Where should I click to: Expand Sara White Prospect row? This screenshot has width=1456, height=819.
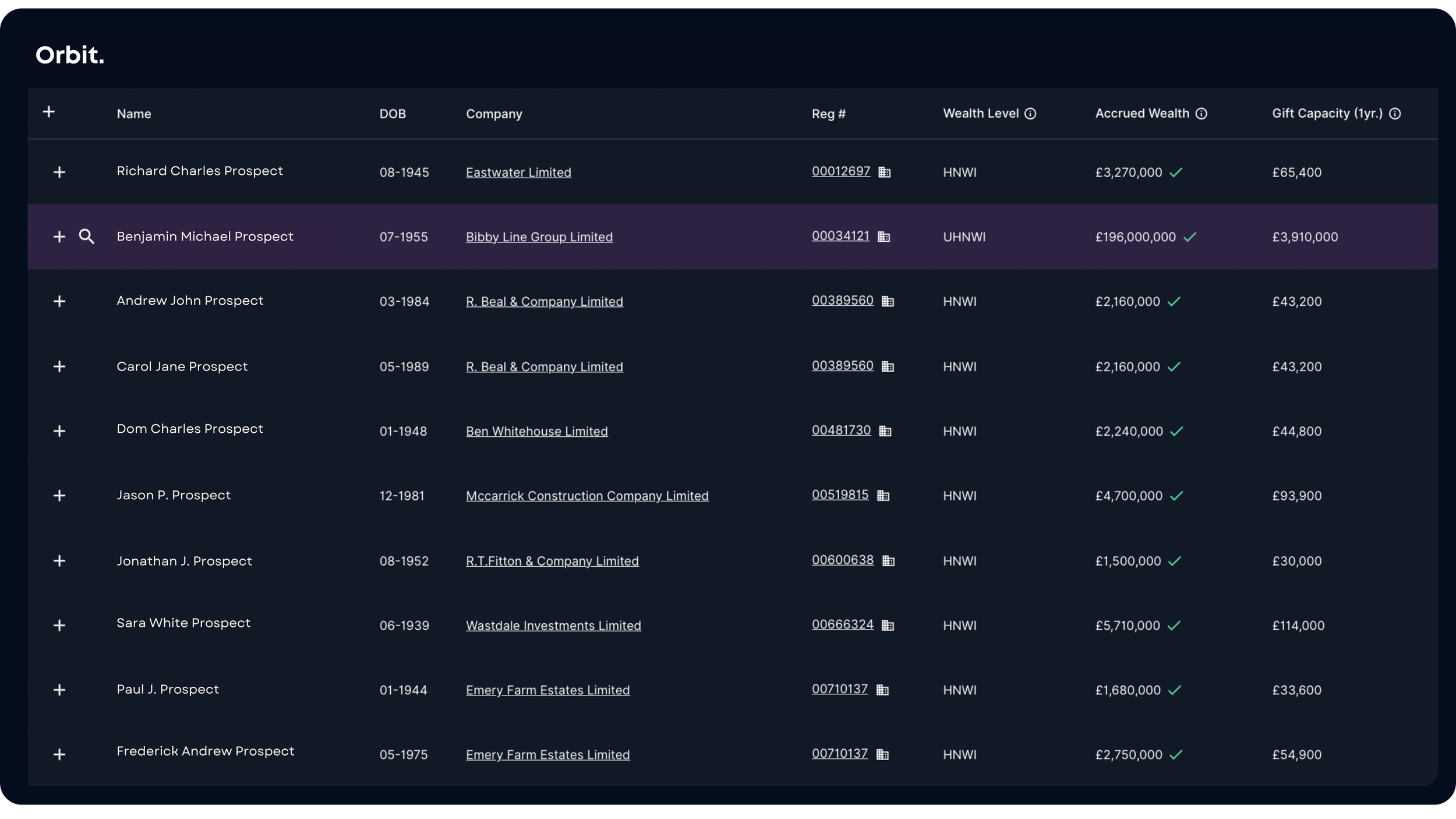pos(59,626)
